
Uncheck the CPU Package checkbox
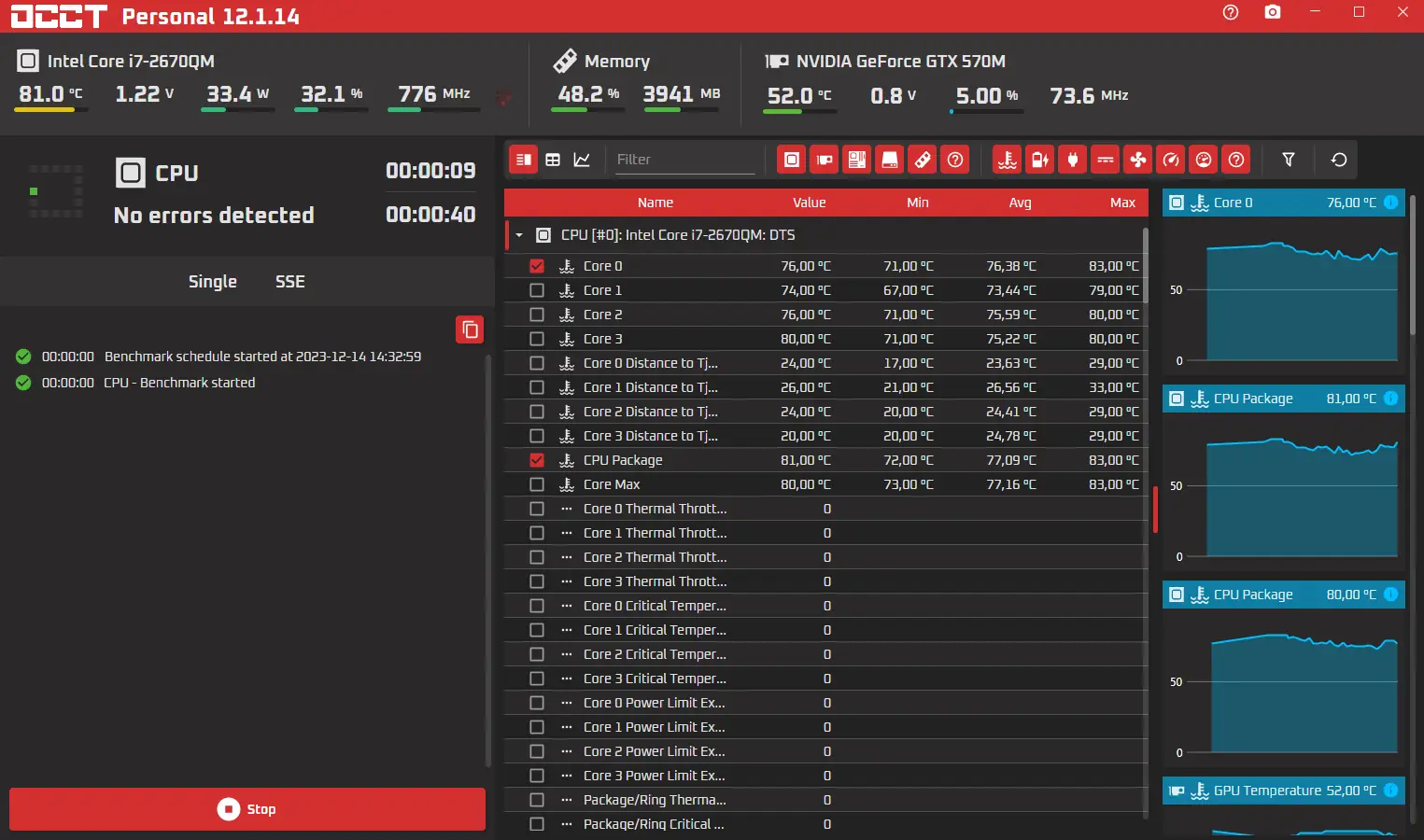(x=537, y=460)
